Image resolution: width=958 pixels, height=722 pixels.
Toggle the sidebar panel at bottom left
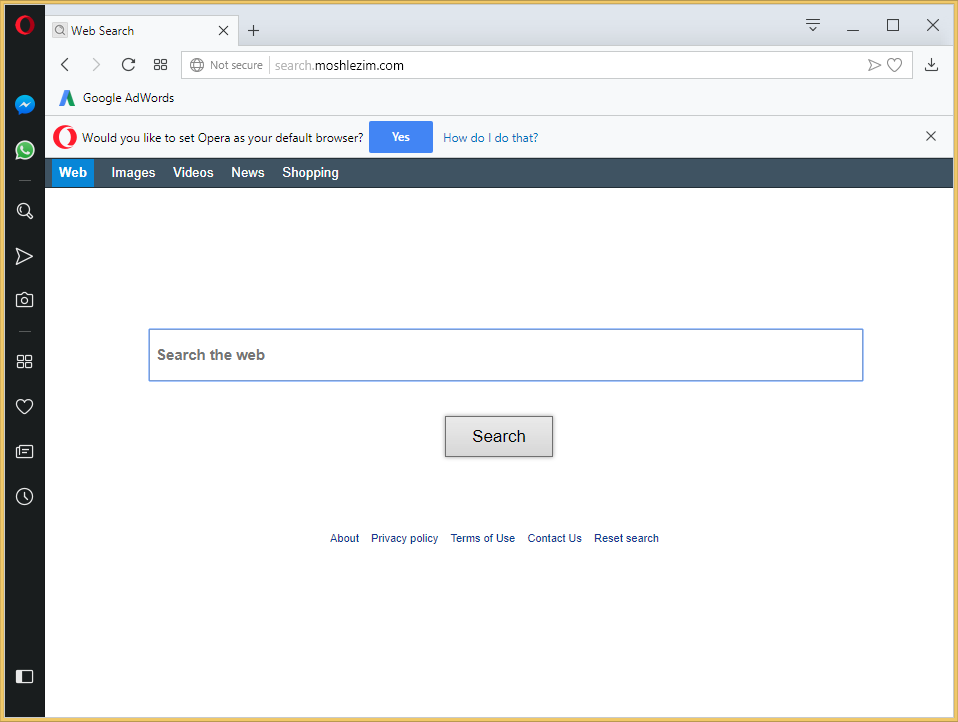click(25, 676)
